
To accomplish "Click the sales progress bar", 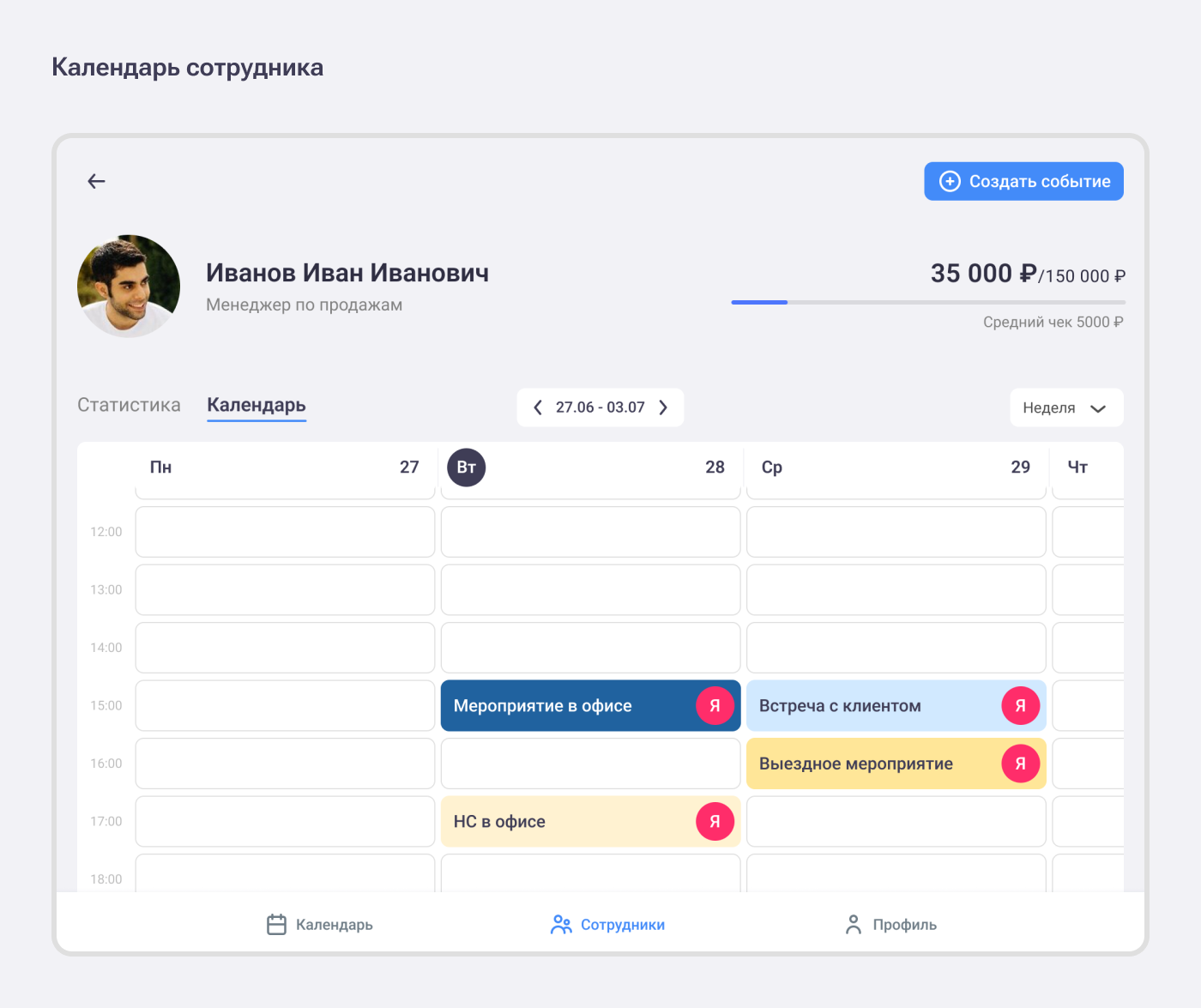I will [927, 302].
